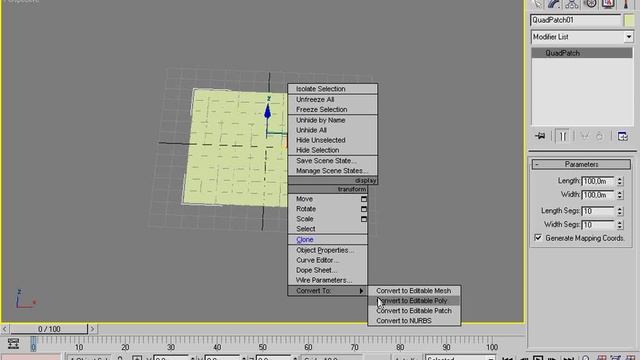The height and width of the screenshot is (360, 640).
Task: Toggle the Pin Stack icon
Action: (540, 136)
